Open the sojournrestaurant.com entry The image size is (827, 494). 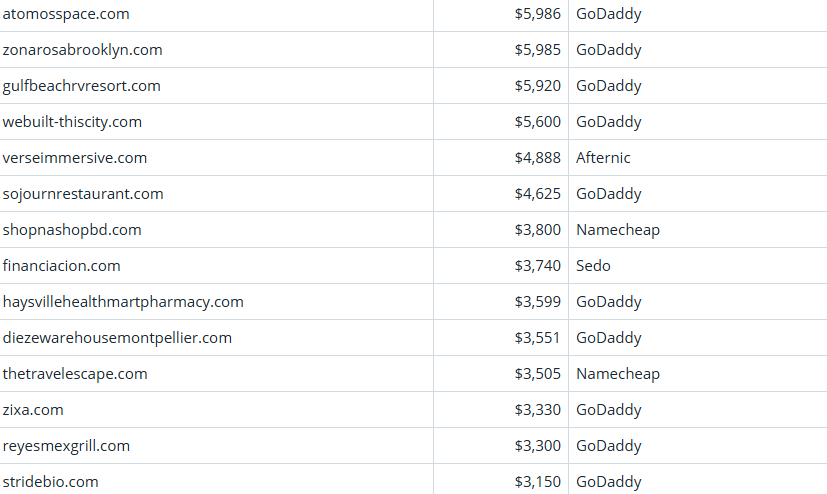(83, 194)
